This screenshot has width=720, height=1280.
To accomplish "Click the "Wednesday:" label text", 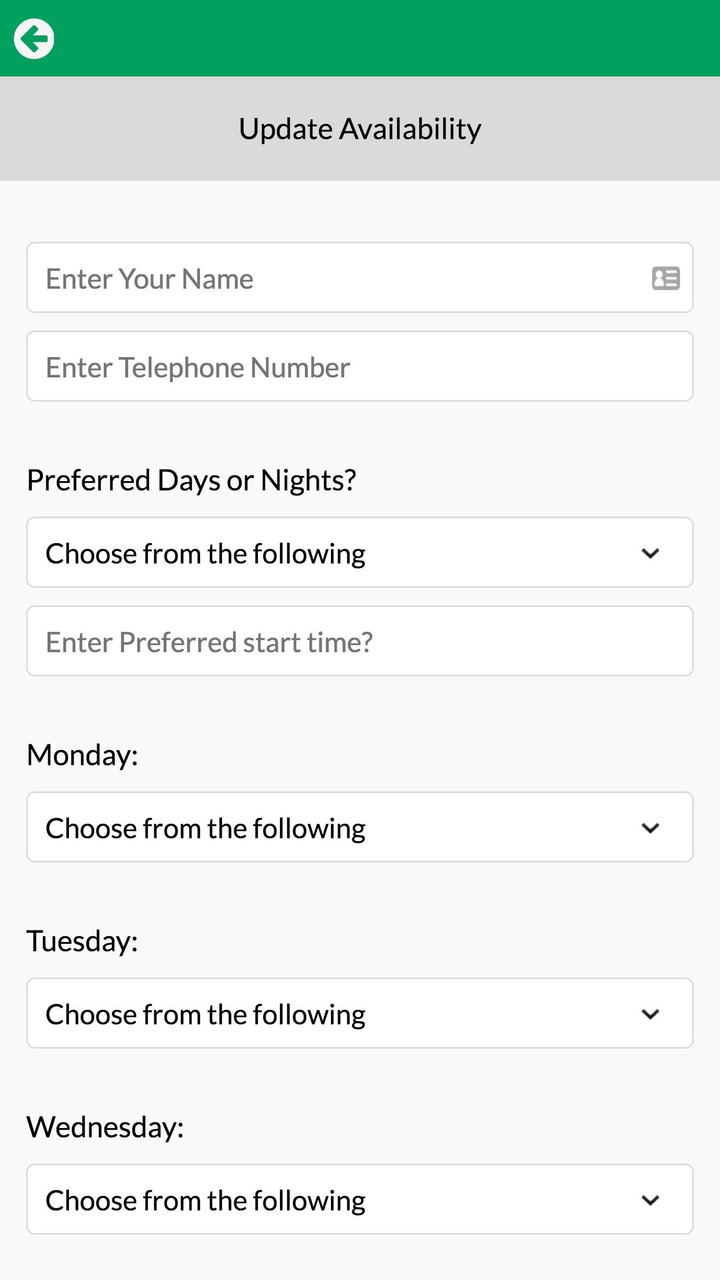I will point(105,1127).
